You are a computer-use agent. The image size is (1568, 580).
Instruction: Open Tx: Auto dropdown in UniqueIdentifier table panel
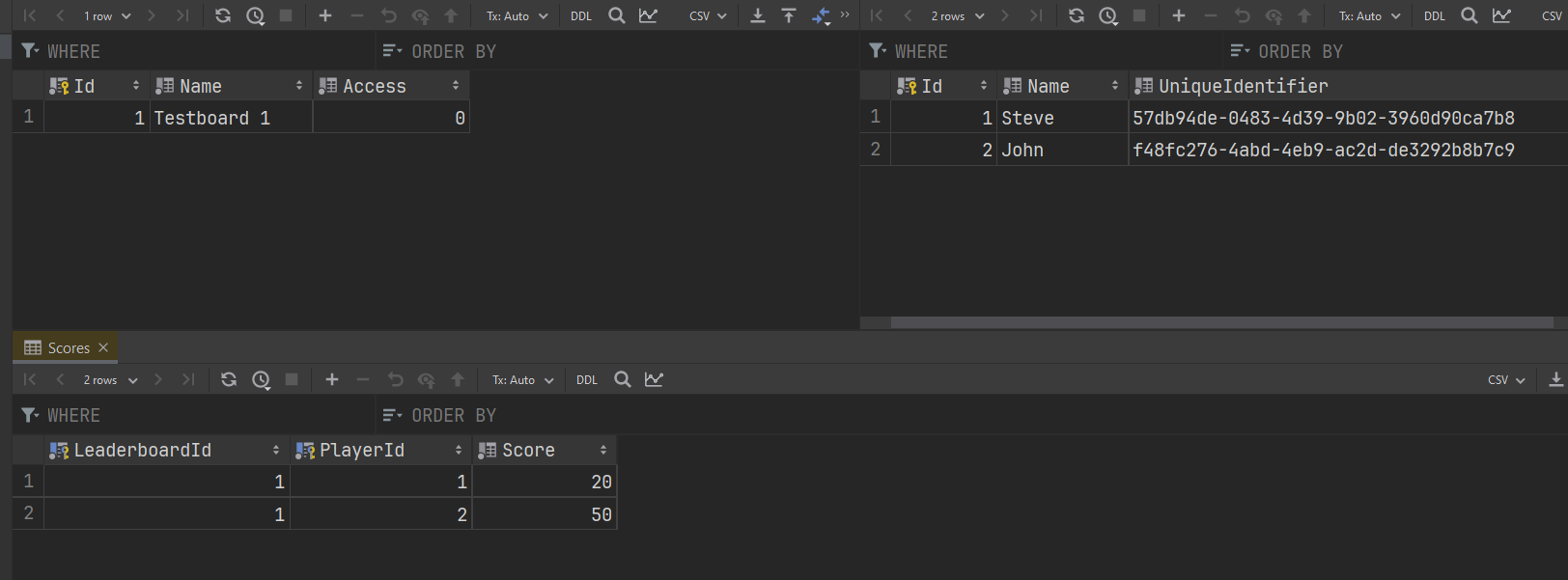pos(1370,16)
